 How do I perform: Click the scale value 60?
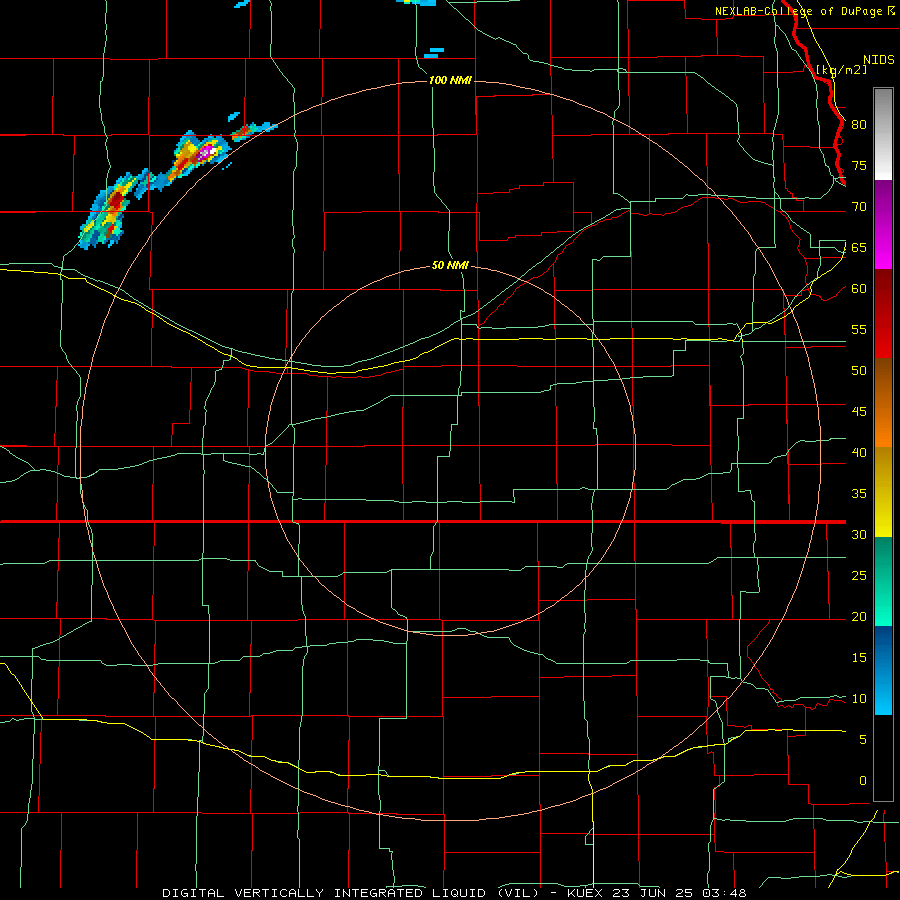[x=859, y=288]
